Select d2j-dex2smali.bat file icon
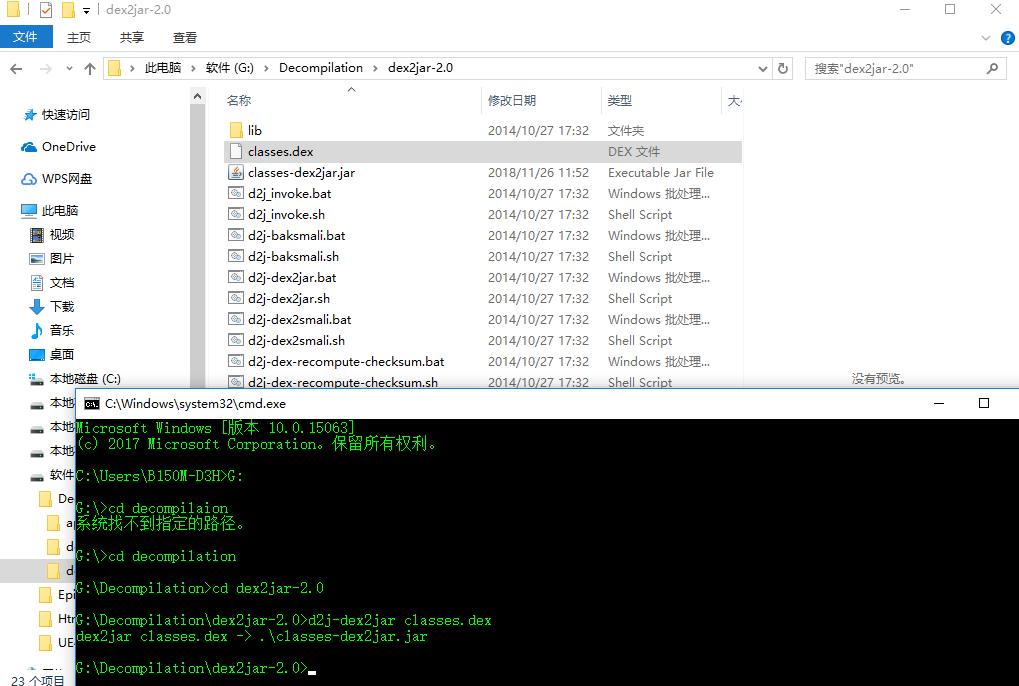 (236, 319)
